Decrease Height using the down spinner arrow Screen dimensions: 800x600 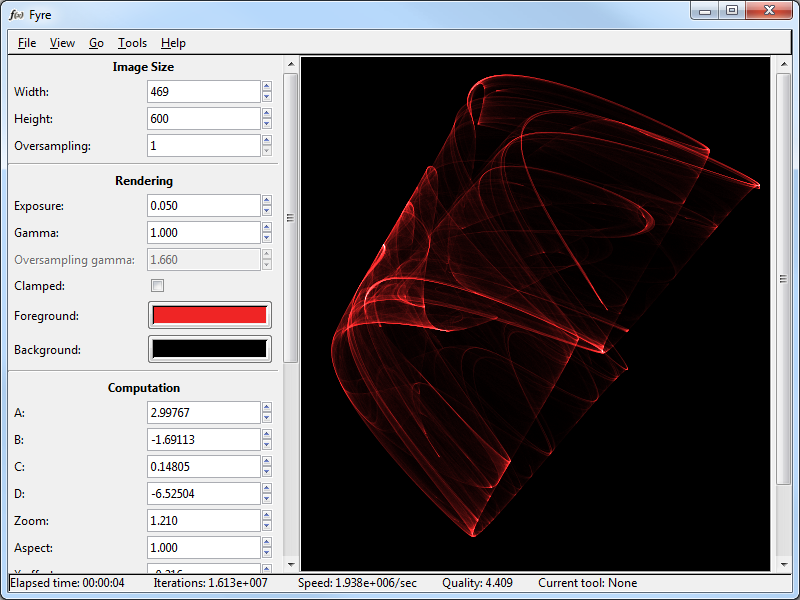(x=267, y=124)
